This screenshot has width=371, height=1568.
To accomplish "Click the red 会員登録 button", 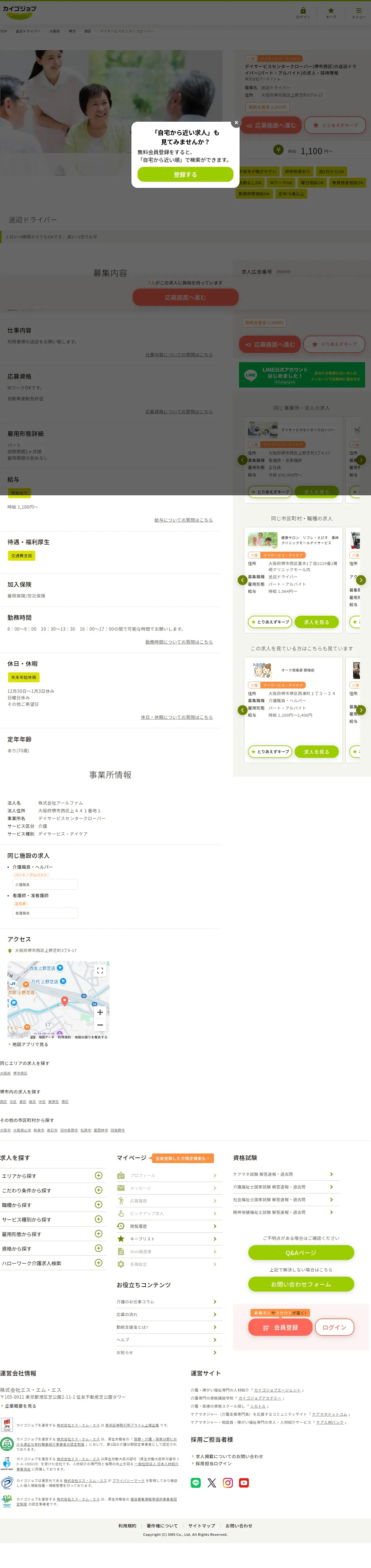I will click(280, 1327).
